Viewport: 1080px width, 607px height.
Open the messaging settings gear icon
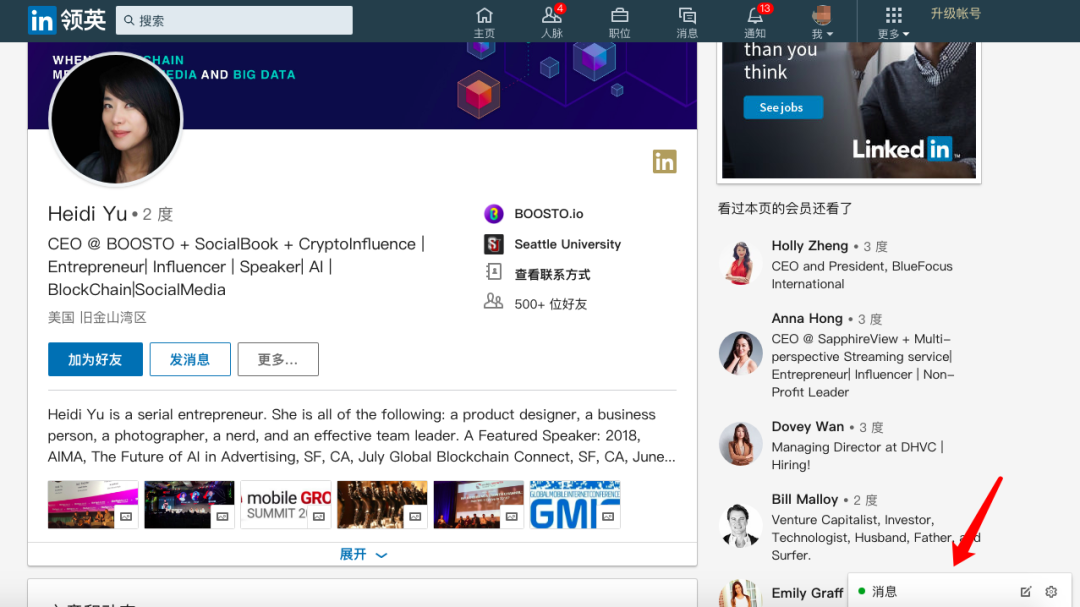coord(1051,591)
